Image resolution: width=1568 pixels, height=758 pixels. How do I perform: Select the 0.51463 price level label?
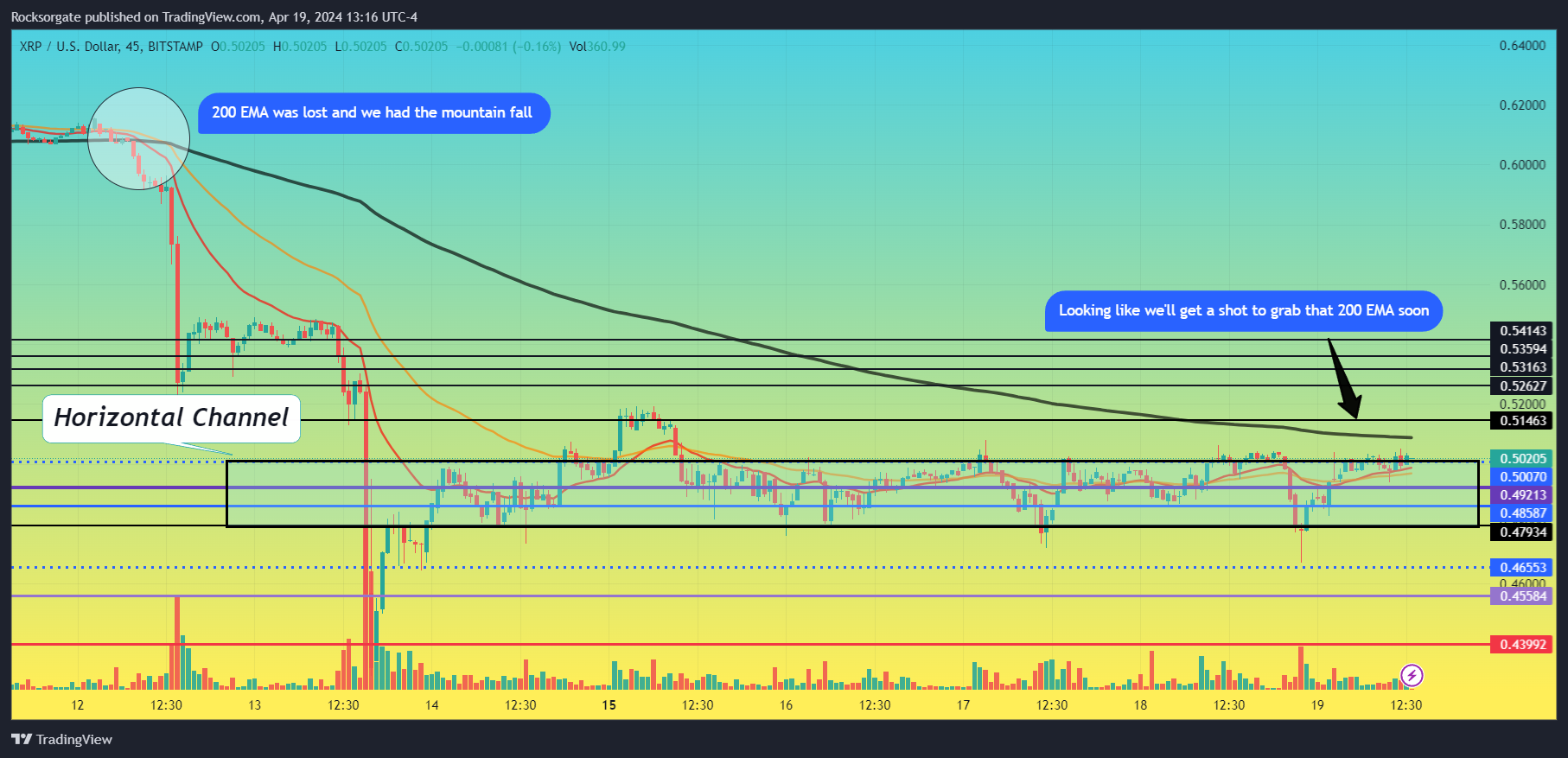1521,421
